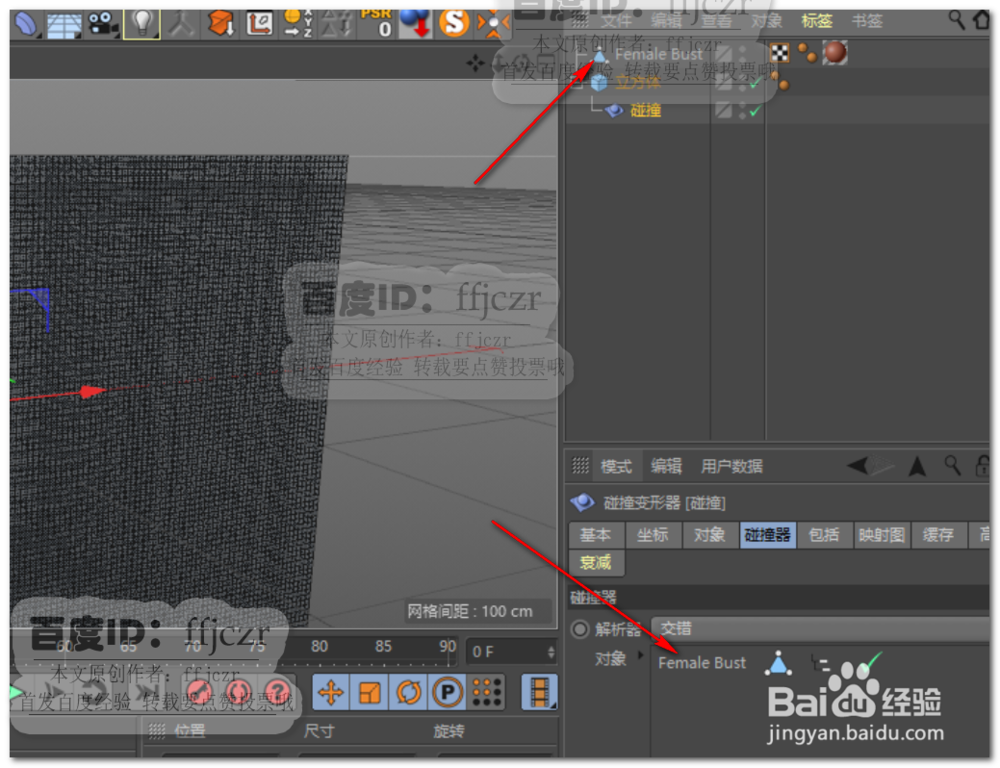
Task: Open the 模式 menu in attribute manager
Action: 616,466
